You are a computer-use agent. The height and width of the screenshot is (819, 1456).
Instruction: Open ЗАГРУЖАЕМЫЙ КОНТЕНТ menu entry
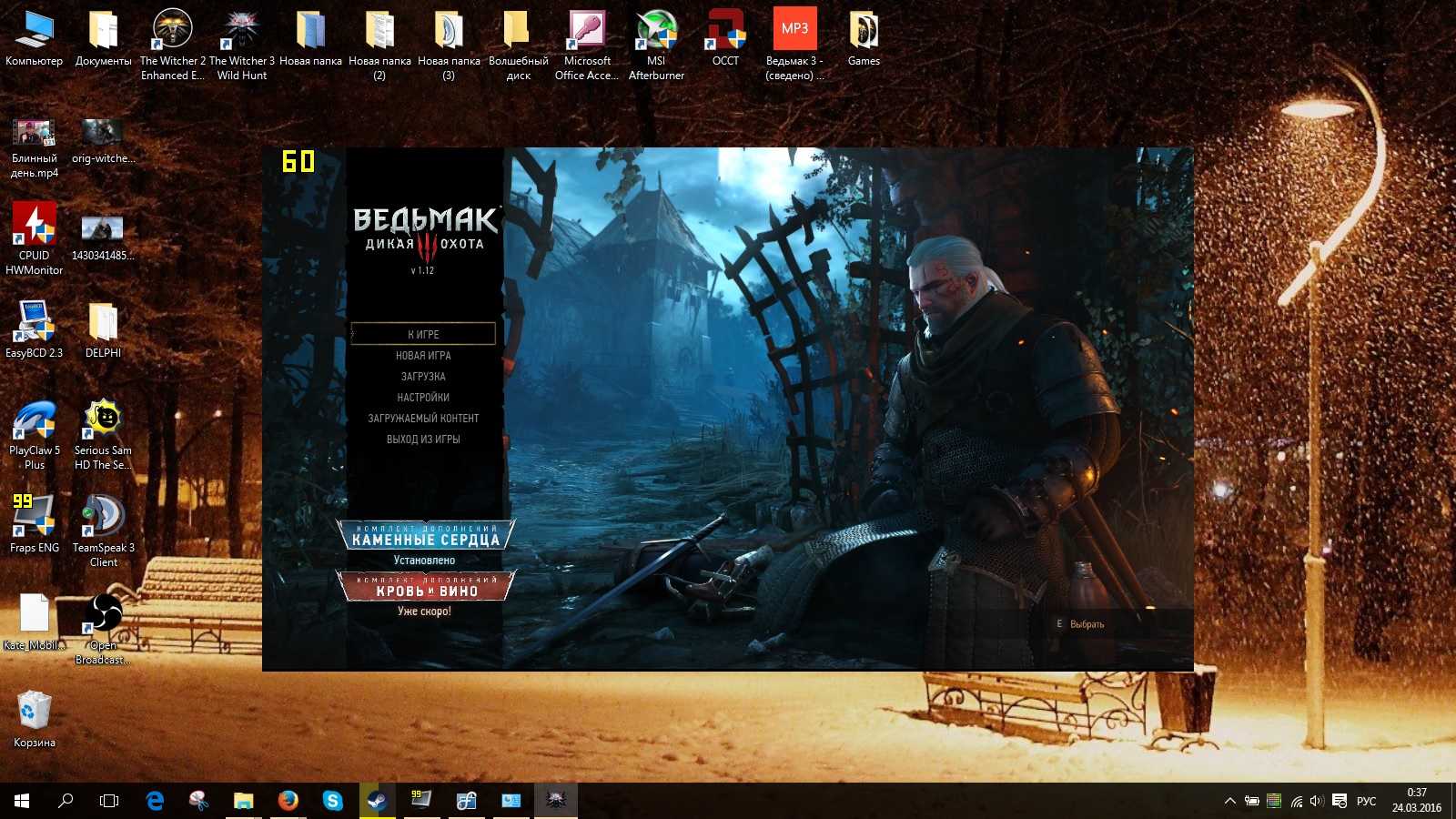tap(423, 419)
